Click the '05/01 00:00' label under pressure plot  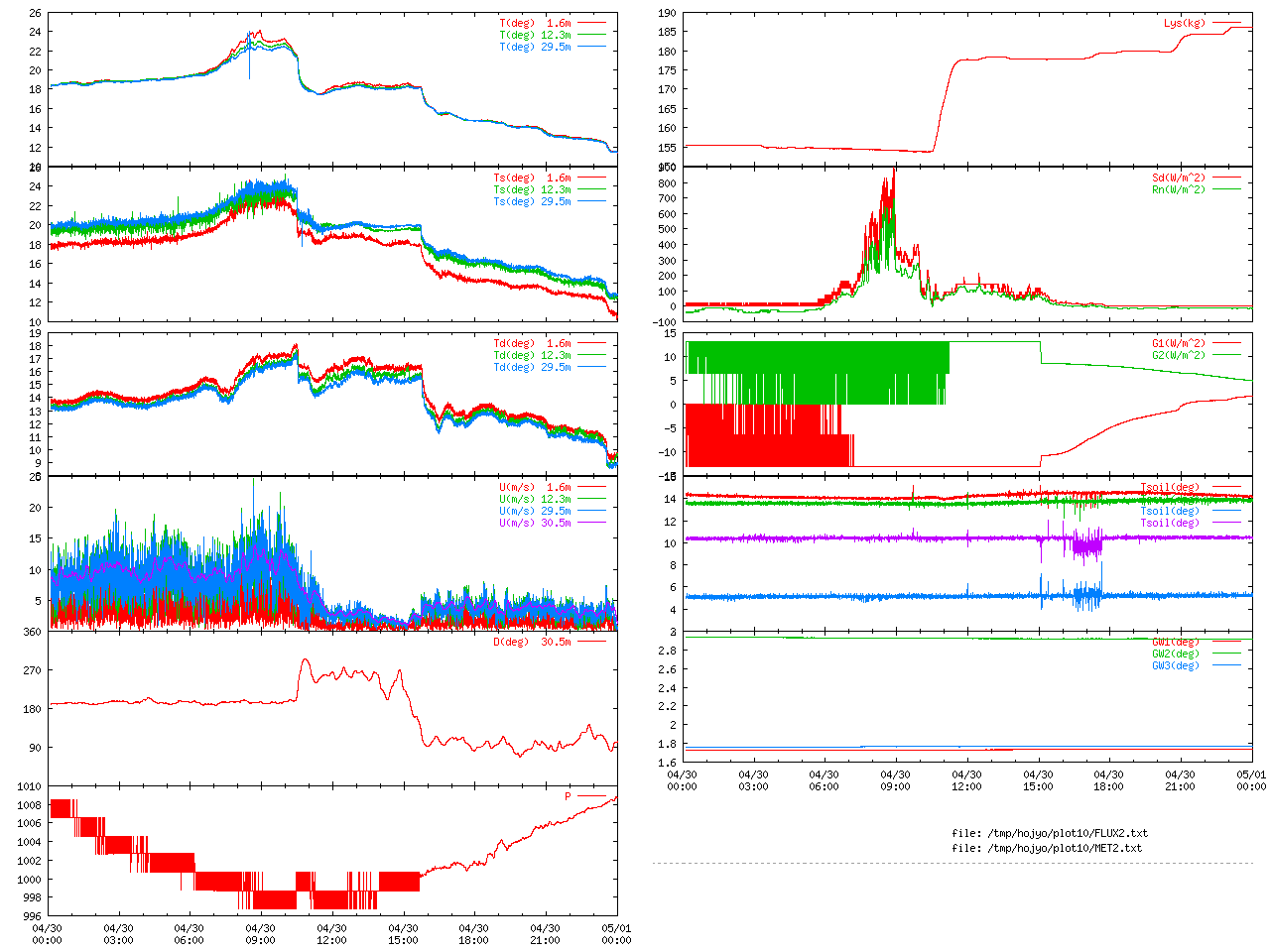(616, 934)
